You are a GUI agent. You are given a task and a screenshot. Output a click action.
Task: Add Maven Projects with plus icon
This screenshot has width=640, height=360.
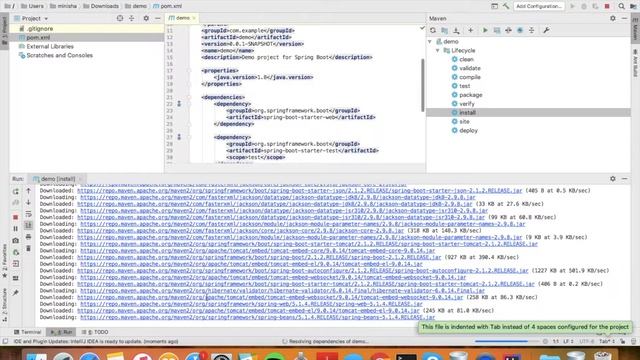click(x=471, y=30)
